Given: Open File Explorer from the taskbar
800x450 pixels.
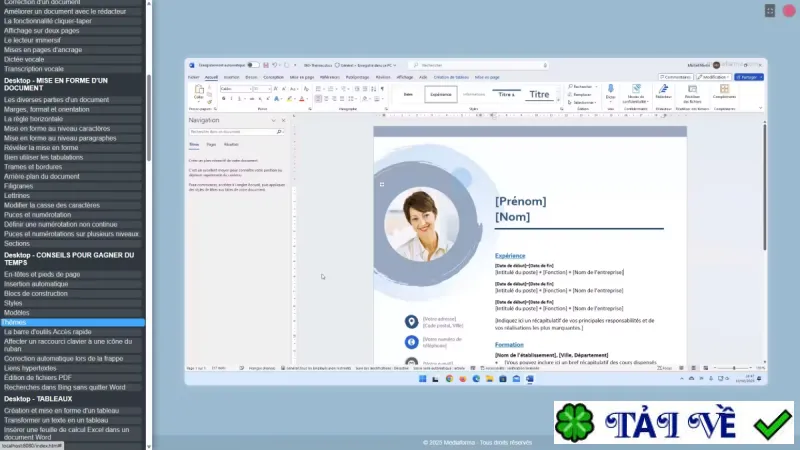Looking at the screenshot, I should click(489, 379).
